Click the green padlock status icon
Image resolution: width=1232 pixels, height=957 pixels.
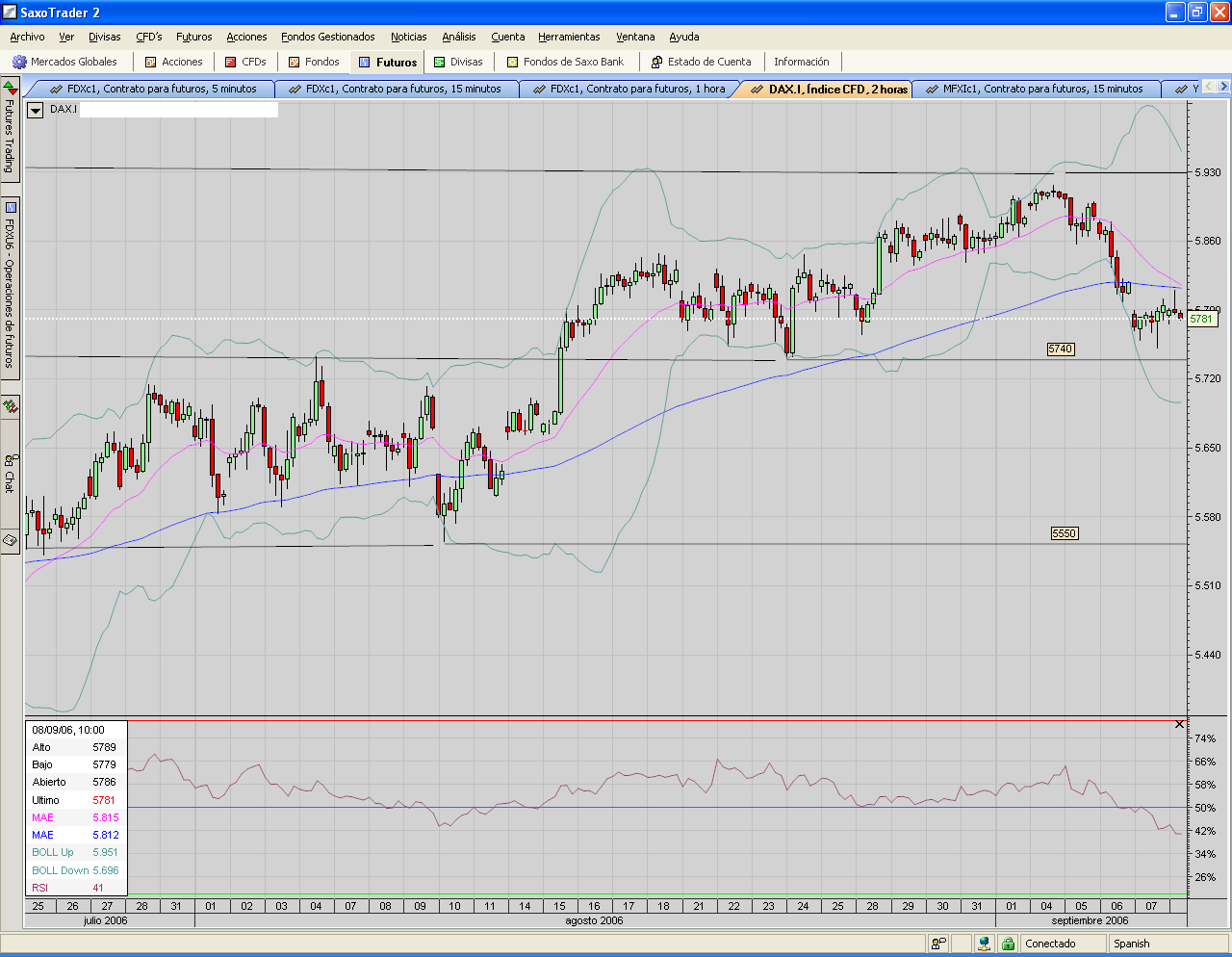pos(1008,944)
